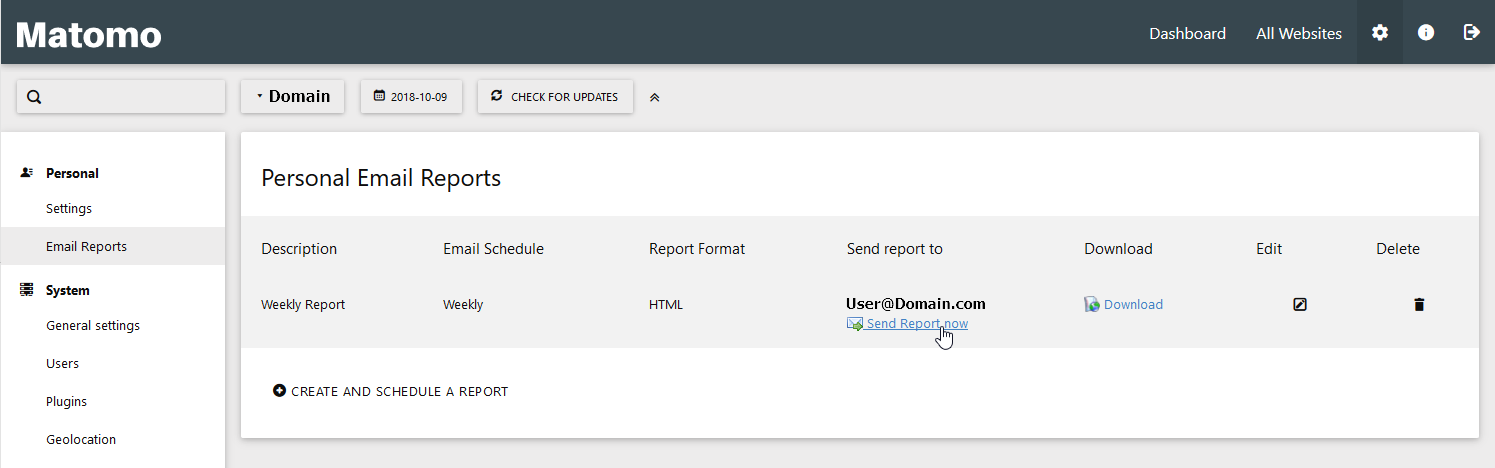This screenshot has width=1495, height=468.
Task: Collapse the top controls with double chevron
Action: pyautogui.click(x=655, y=97)
